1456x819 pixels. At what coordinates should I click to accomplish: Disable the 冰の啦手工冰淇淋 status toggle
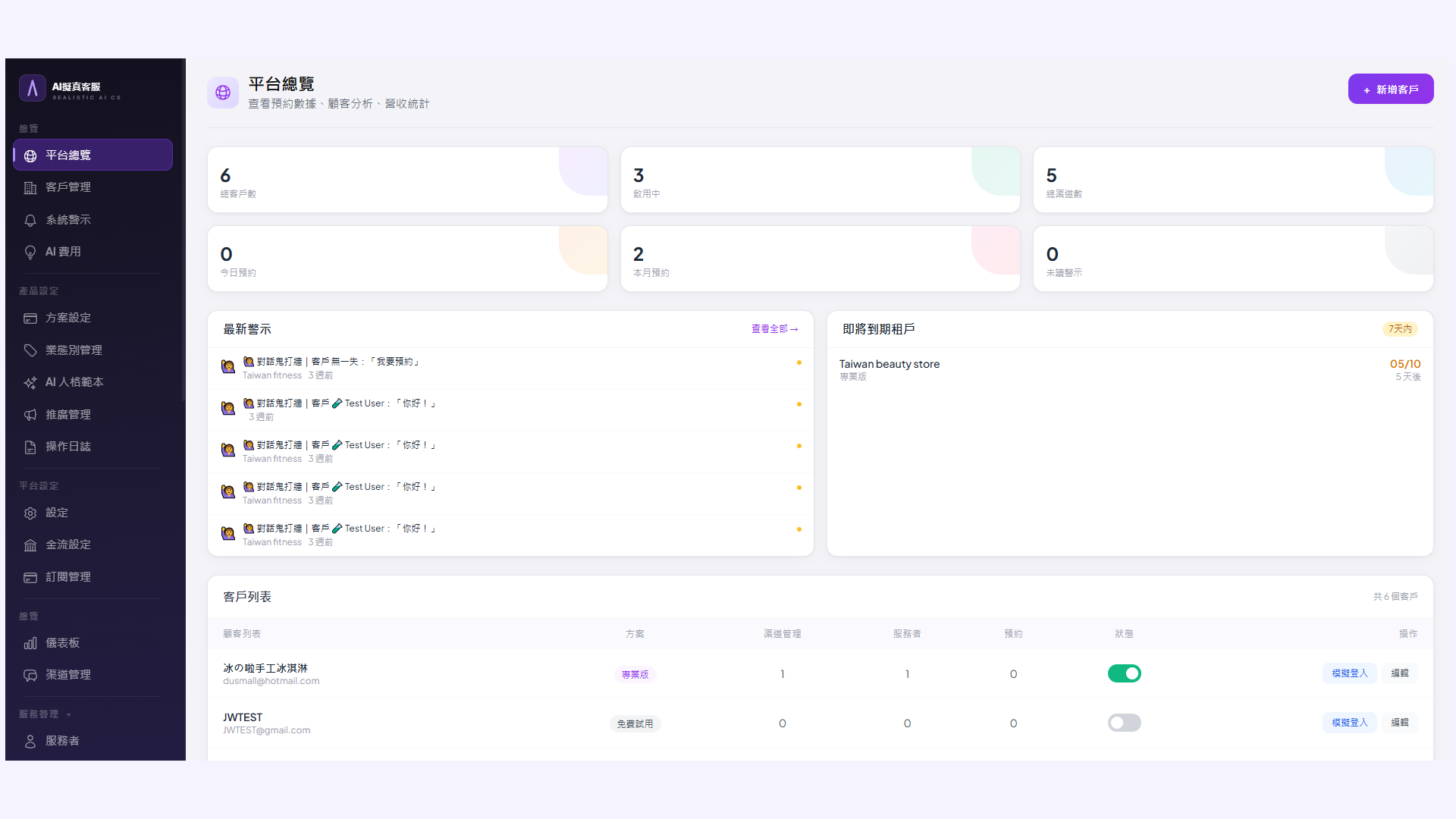point(1124,673)
